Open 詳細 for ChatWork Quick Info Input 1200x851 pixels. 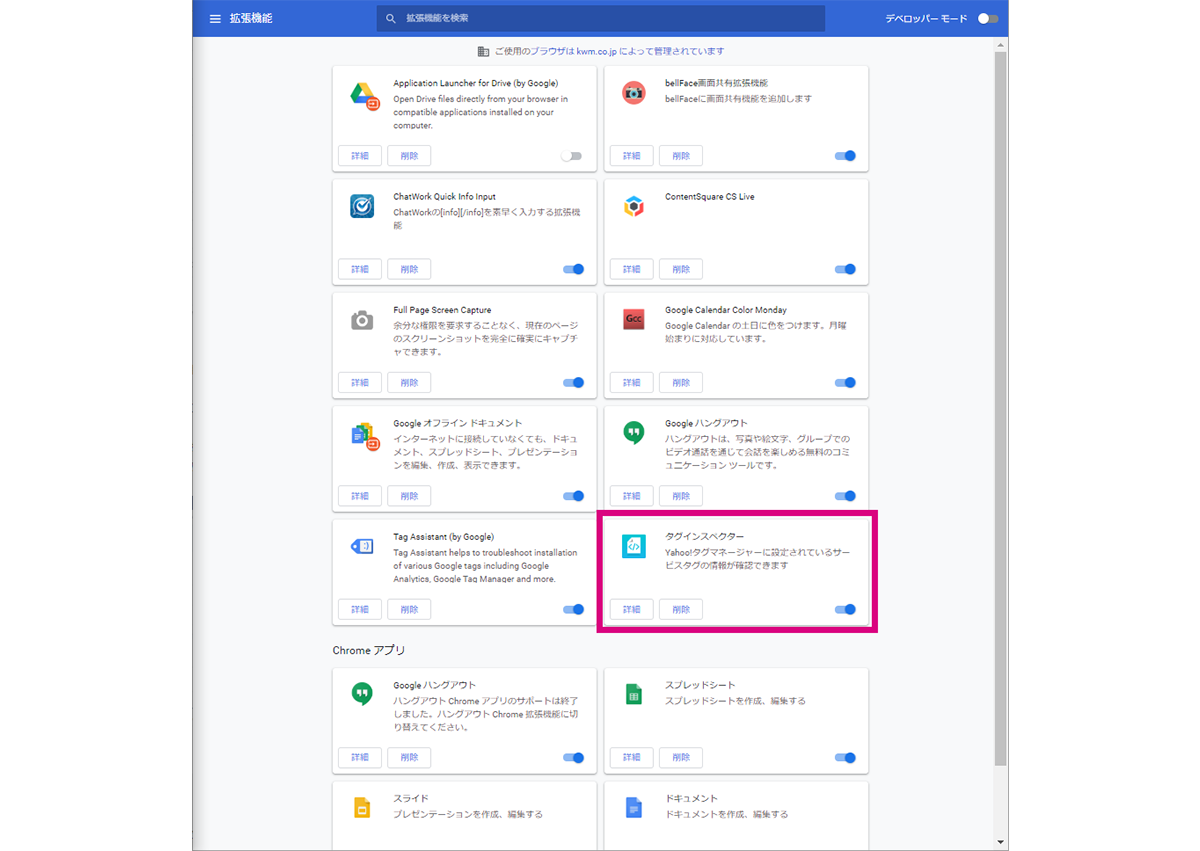360,269
